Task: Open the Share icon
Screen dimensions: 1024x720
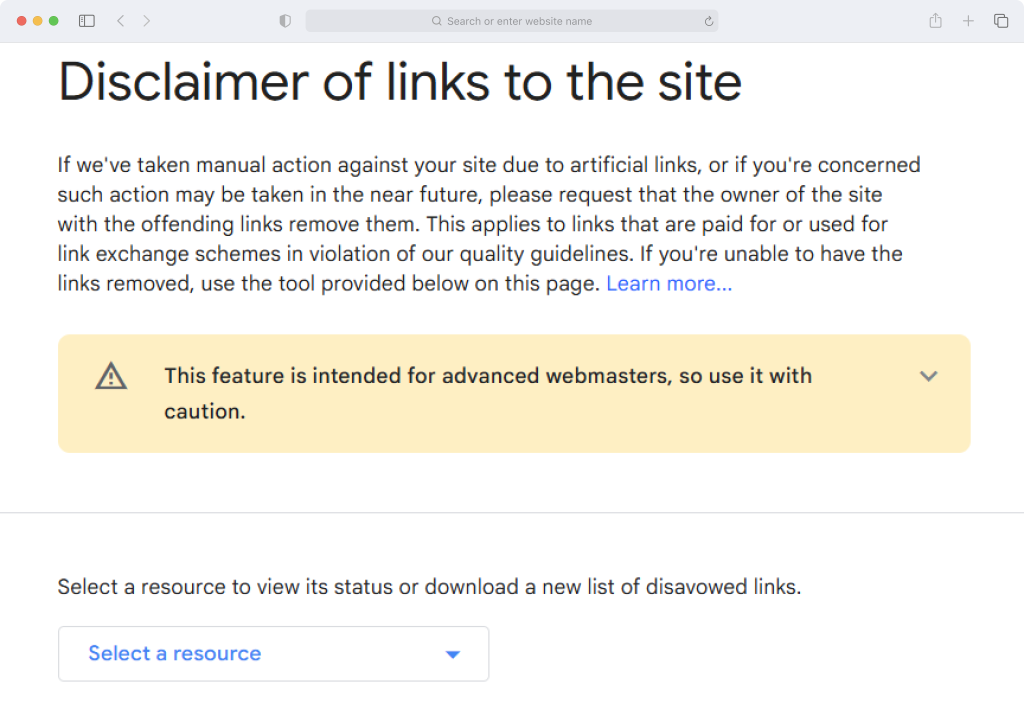Action: click(935, 20)
